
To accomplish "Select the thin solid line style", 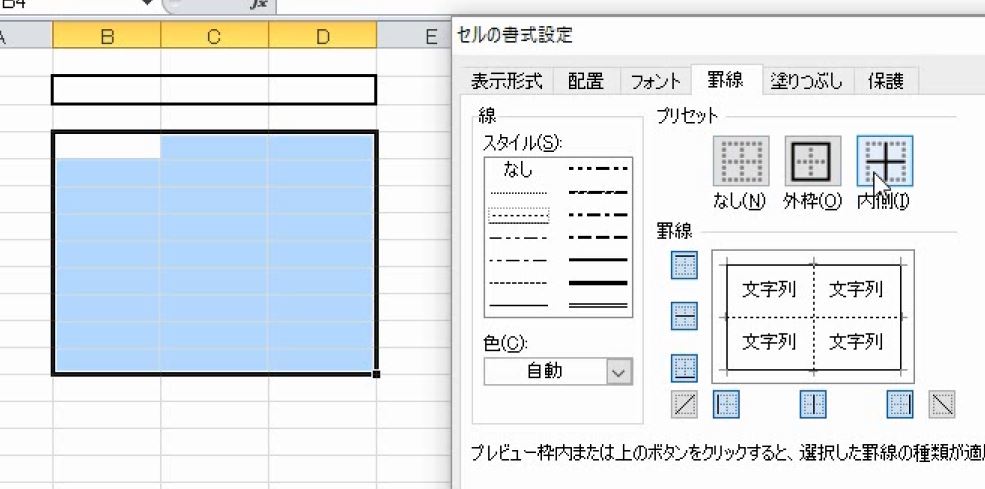I will pyautogui.click(x=518, y=305).
